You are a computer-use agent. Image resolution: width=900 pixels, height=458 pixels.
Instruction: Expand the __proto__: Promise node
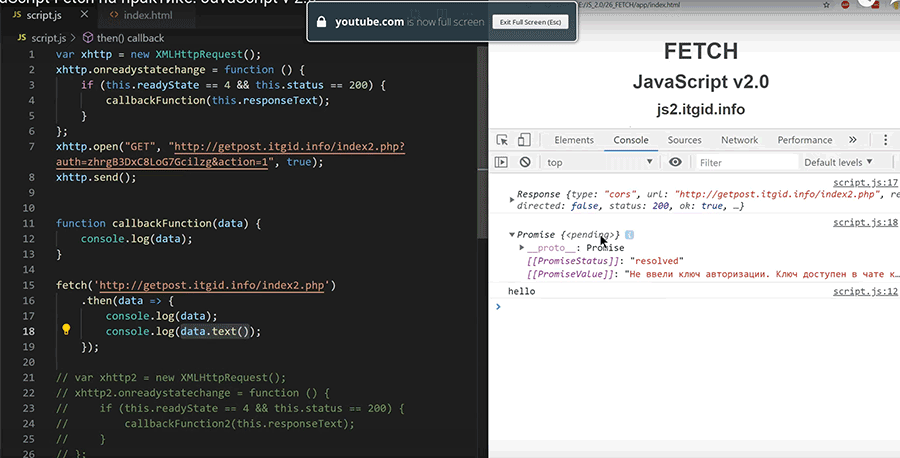pyautogui.click(x=521, y=248)
